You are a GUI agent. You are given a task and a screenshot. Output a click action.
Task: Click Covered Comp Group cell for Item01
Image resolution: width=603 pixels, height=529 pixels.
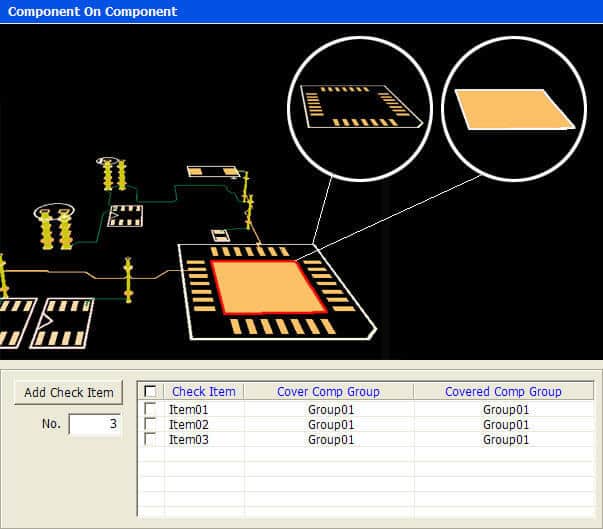click(x=506, y=410)
